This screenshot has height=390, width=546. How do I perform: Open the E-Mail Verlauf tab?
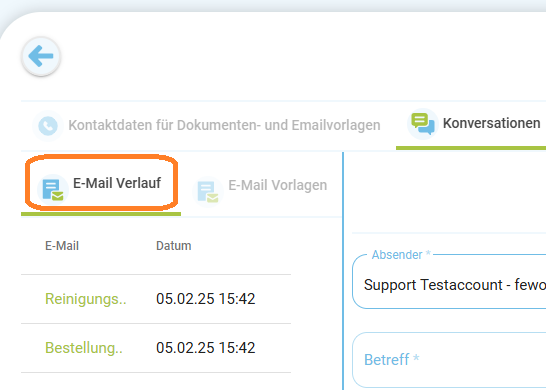[101, 184]
